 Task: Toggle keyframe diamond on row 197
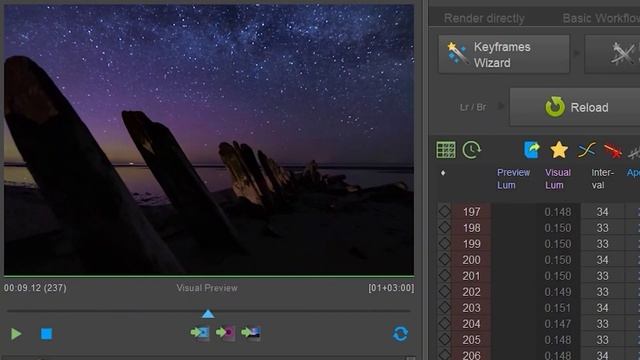(444, 211)
